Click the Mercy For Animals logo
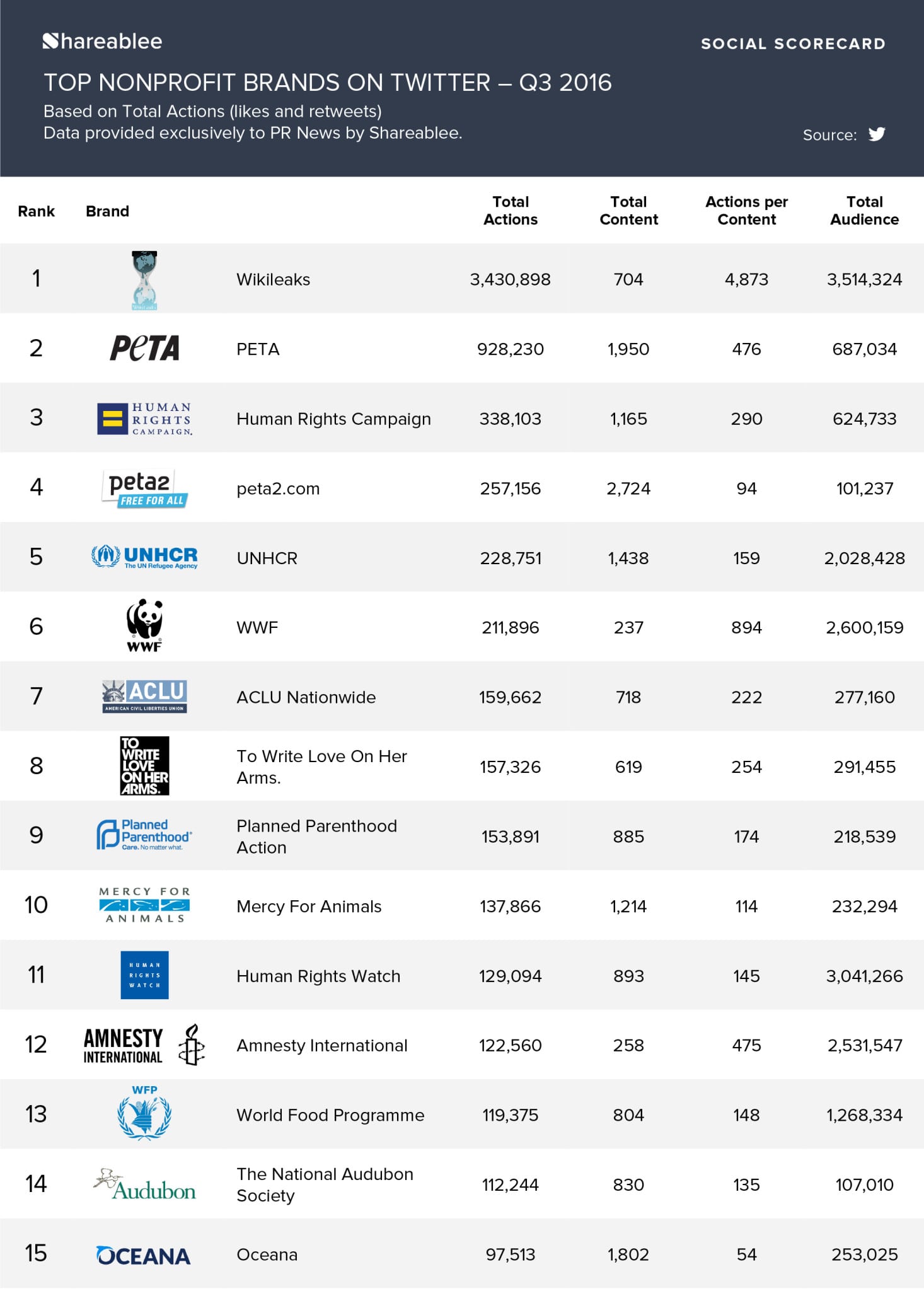The height and width of the screenshot is (1291, 924). 144,905
